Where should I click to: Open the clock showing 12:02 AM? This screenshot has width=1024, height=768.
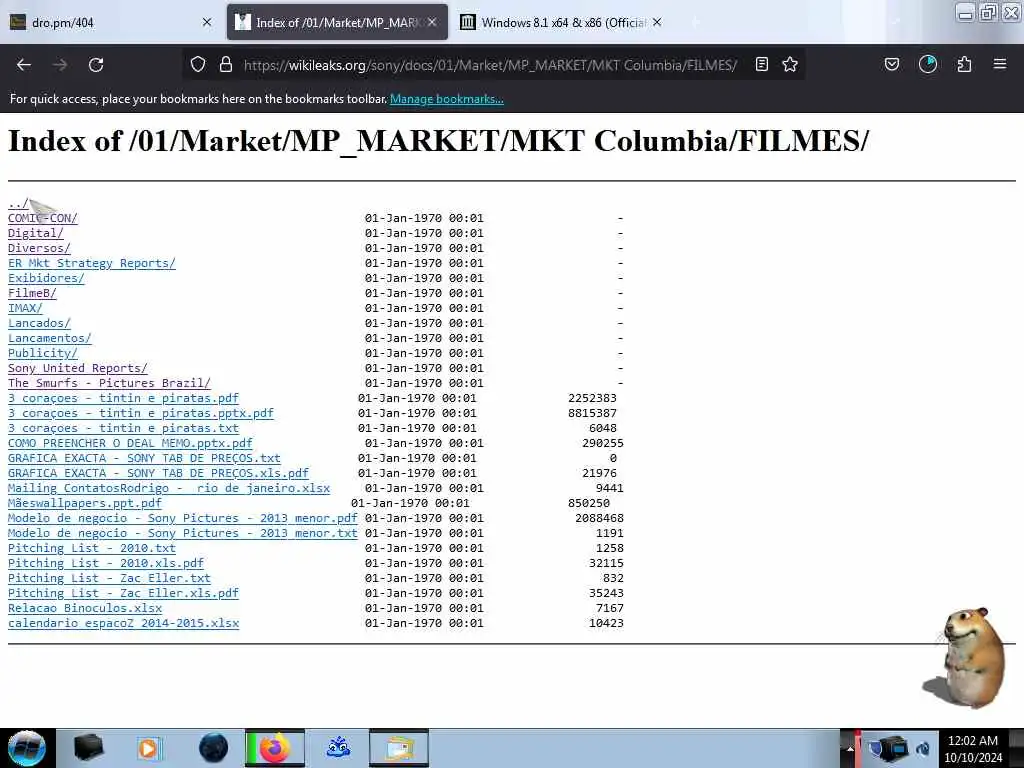point(973,748)
